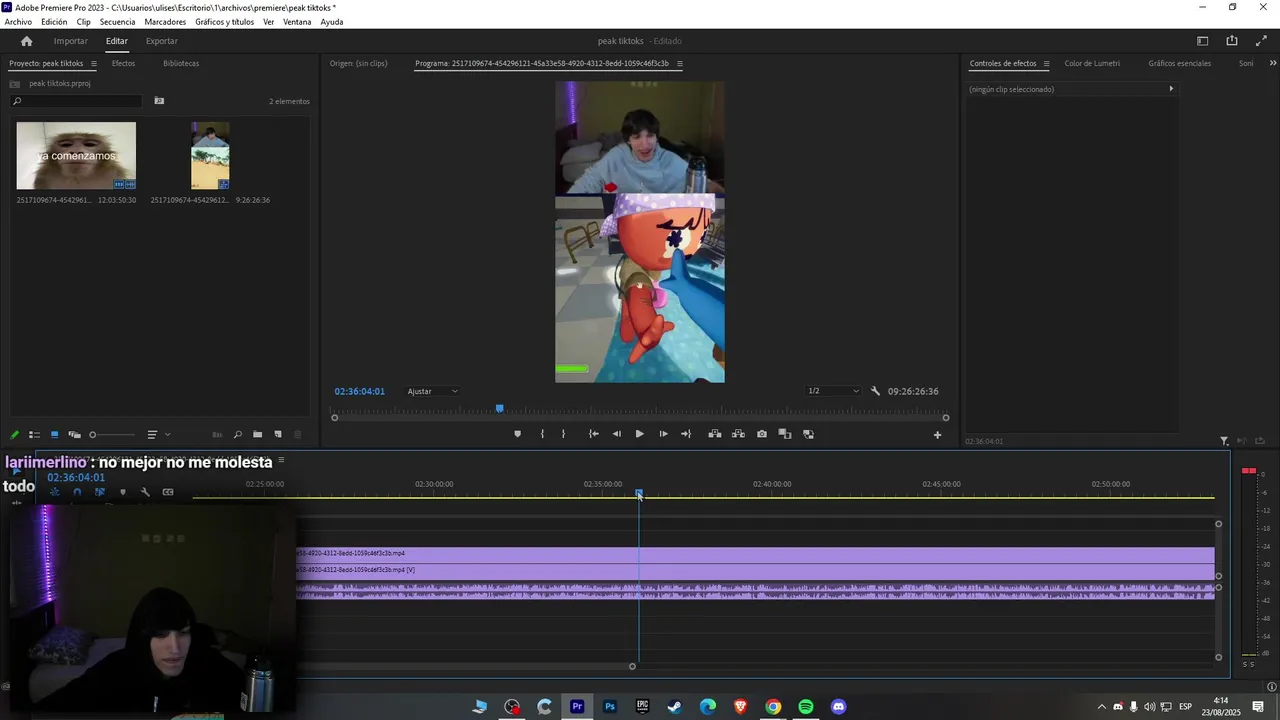Expand the Effect Controls timeline arrow
Screen dimensions: 1280x720
(1171, 89)
